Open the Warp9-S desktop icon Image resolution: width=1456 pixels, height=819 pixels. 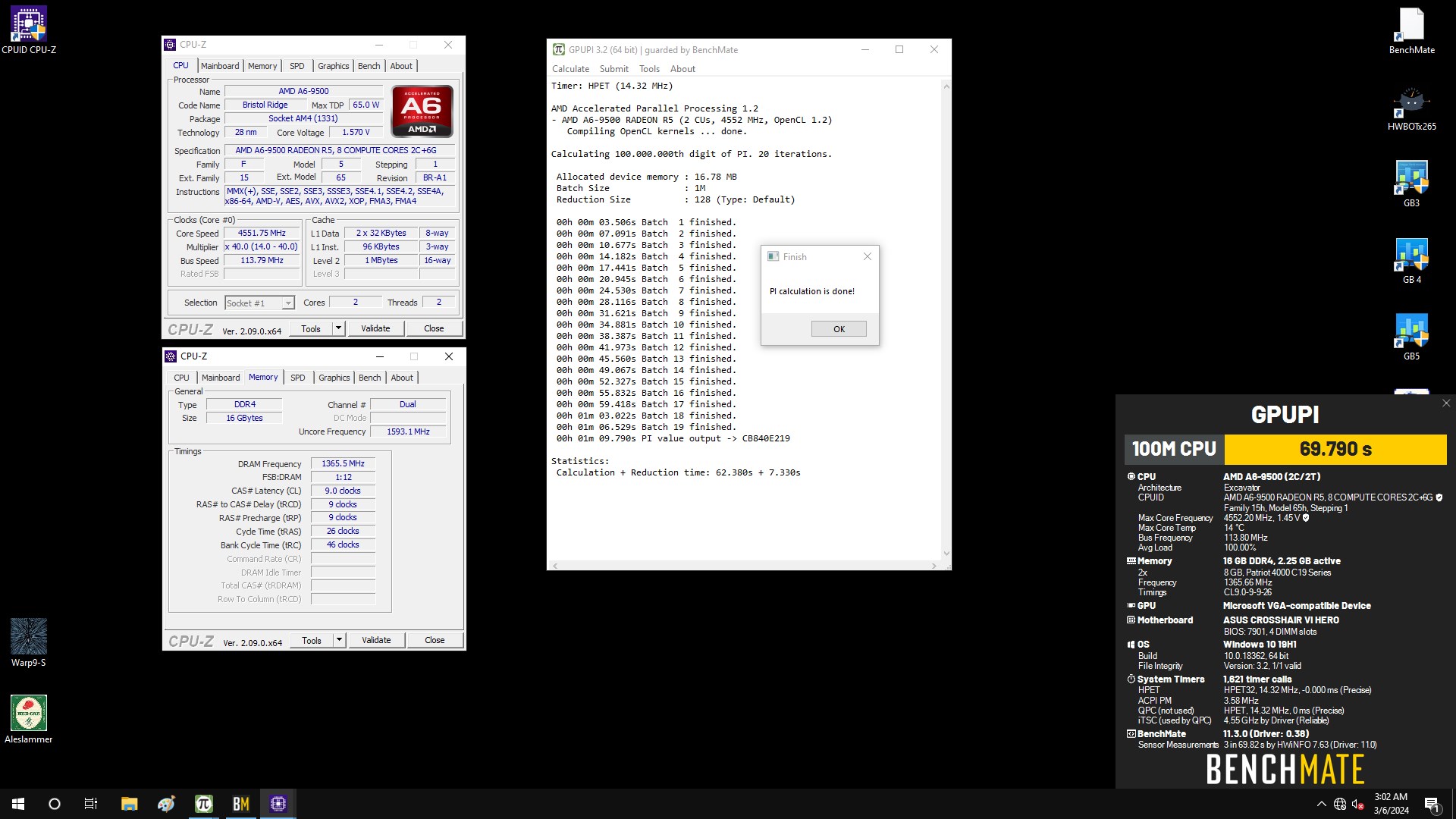coord(29,642)
